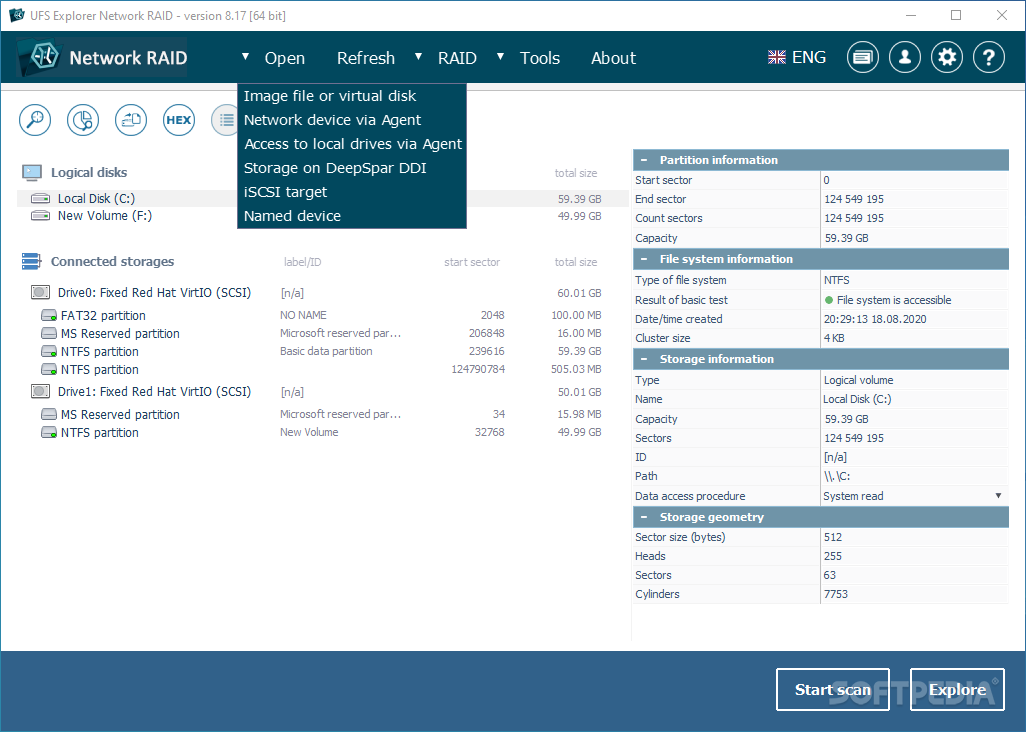Screen dimensions: 1026x732
Task: Click the date value 20:29:13 18.08.2020
Action: tap(875, 319)
